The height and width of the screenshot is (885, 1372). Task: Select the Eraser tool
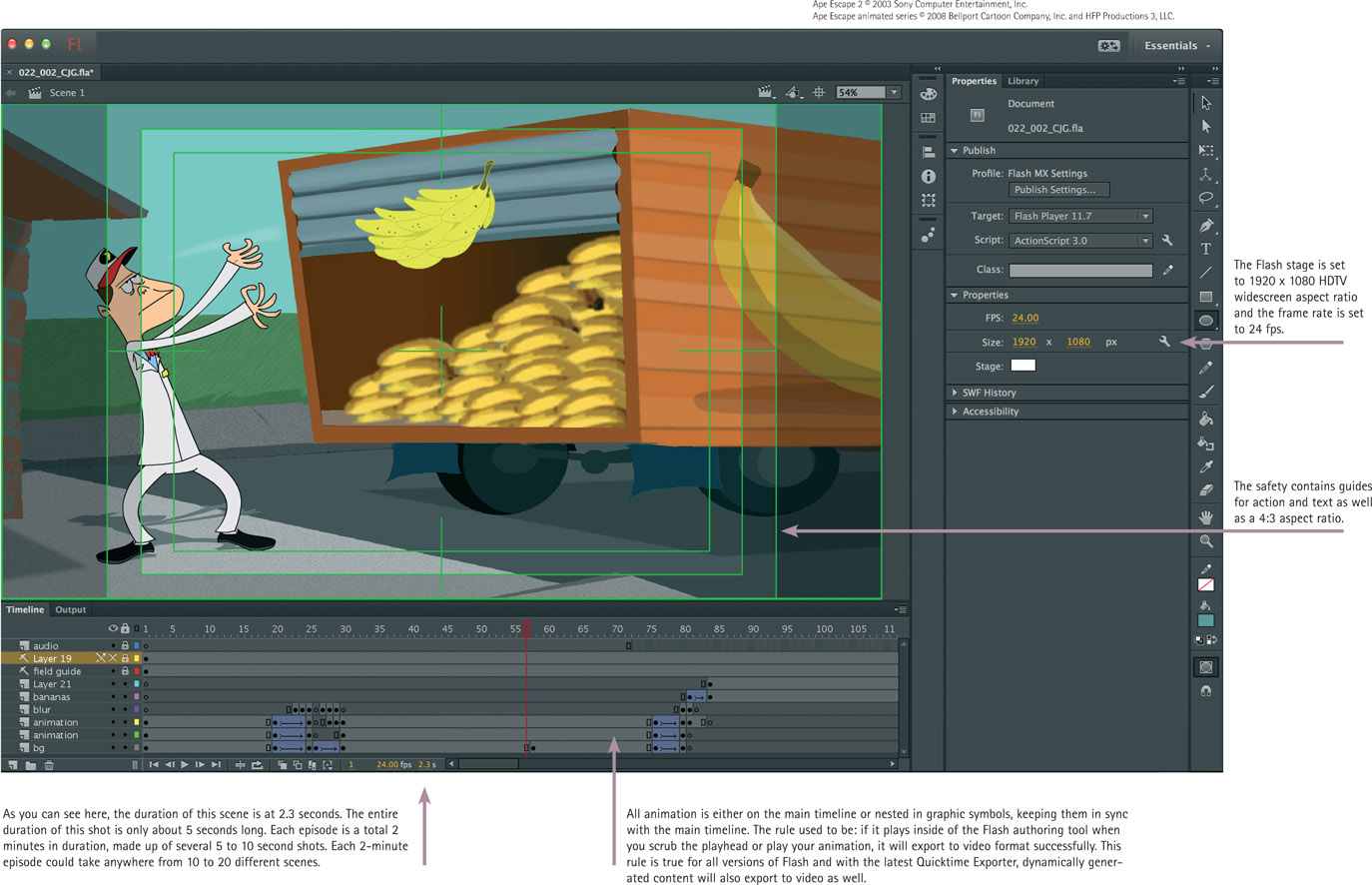1206,490
